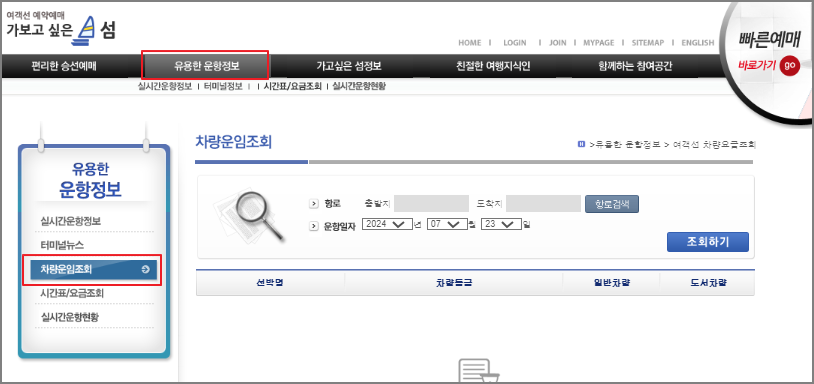Click arrow icon on 차량운임조회 sidebar item
Viewport: 814px width, 384px height.
145,269
